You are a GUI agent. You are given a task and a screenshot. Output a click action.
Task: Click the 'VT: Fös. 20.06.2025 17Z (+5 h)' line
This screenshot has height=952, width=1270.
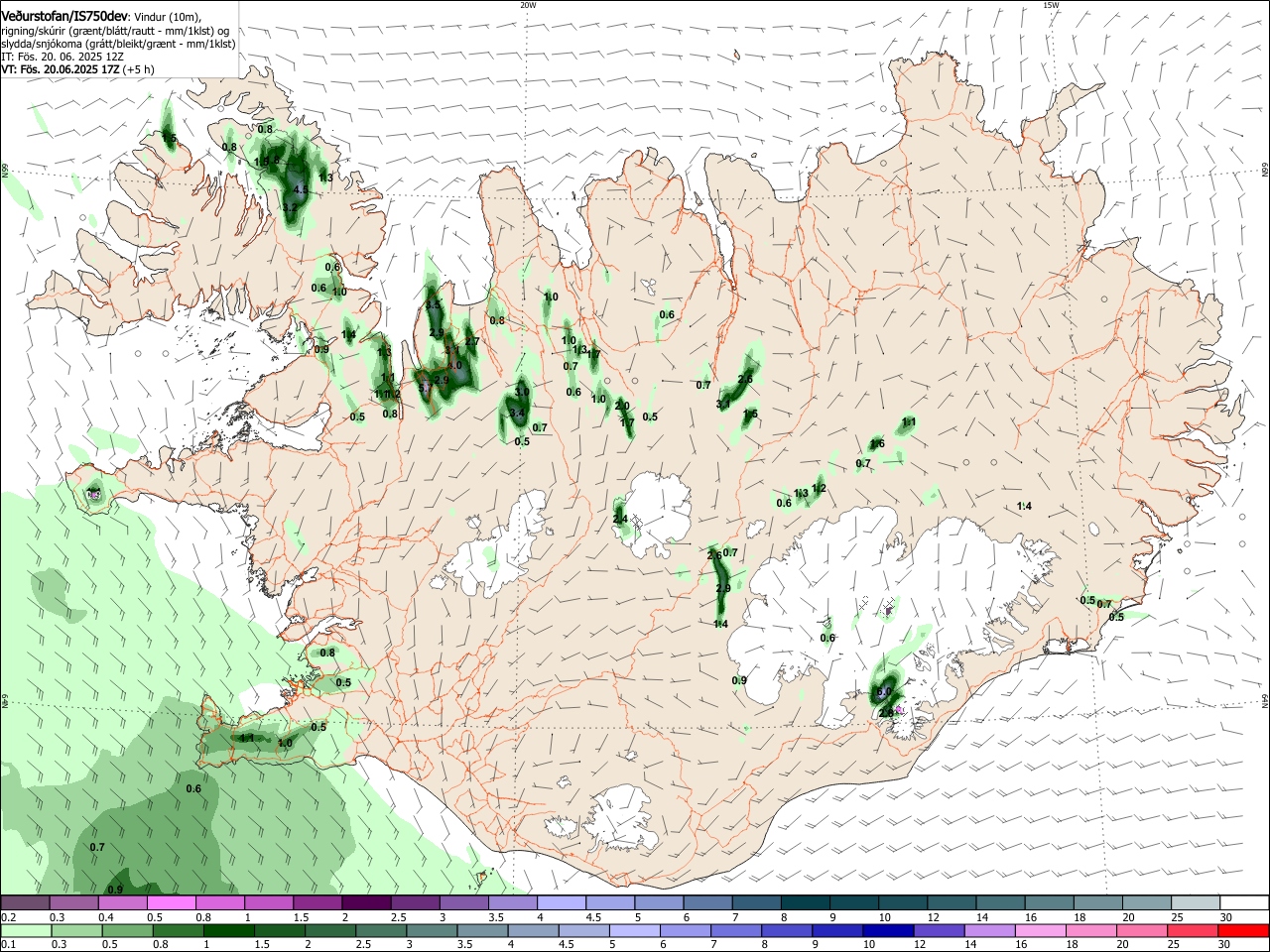77,70
